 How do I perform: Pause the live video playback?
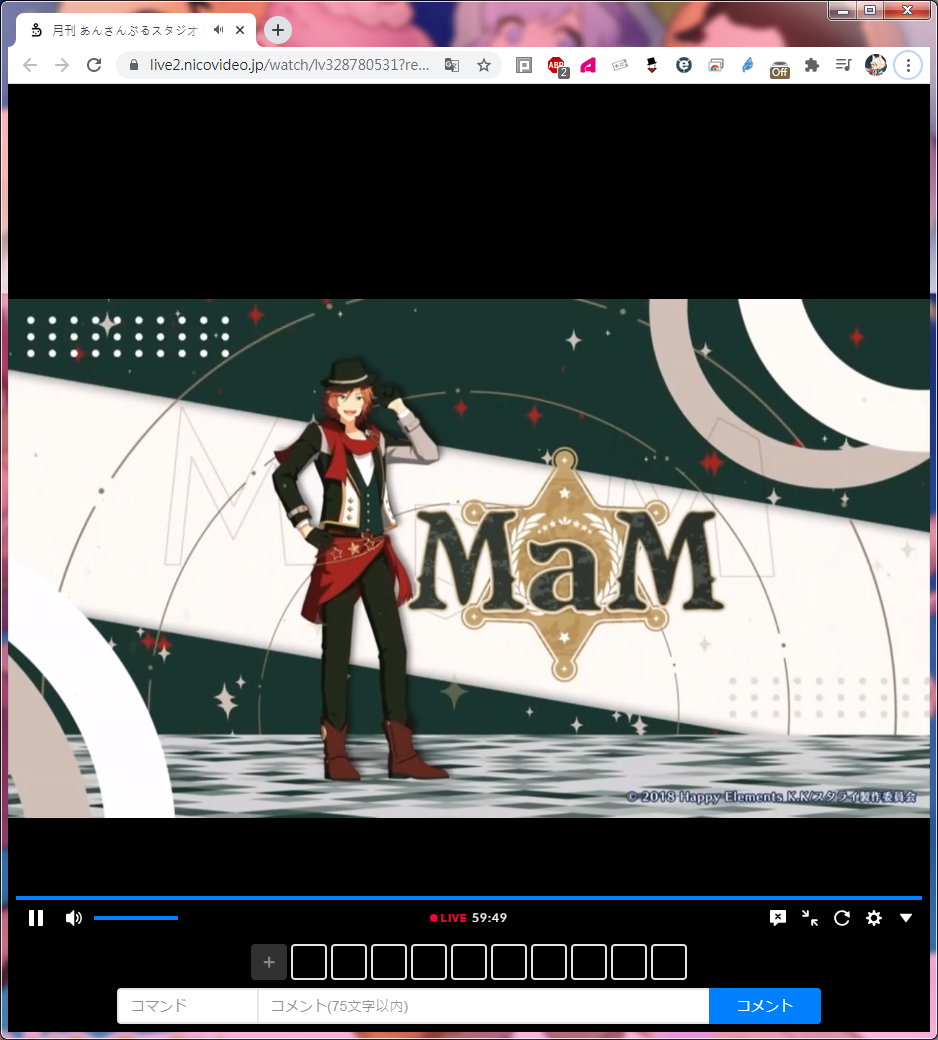click(36, 918)
